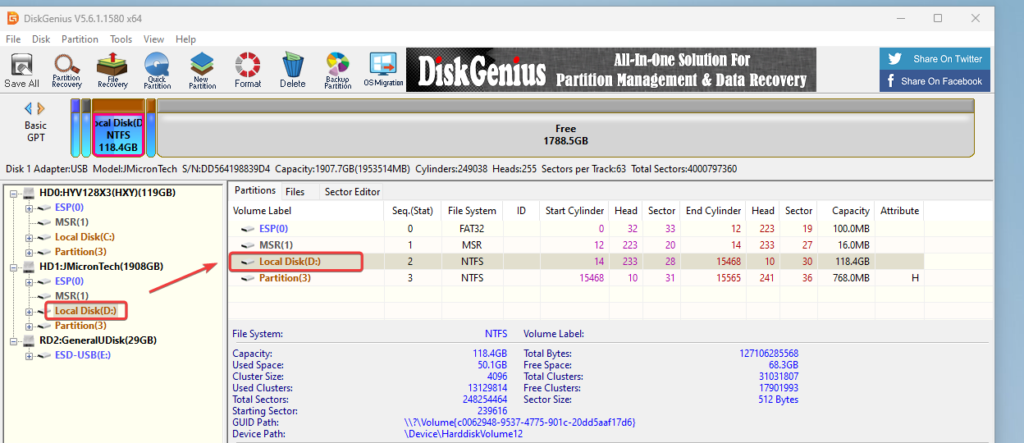This screenshot has height=443, width=1024.
Task: Click the DiskGenius banner advertisement
Action: [611, 69]
